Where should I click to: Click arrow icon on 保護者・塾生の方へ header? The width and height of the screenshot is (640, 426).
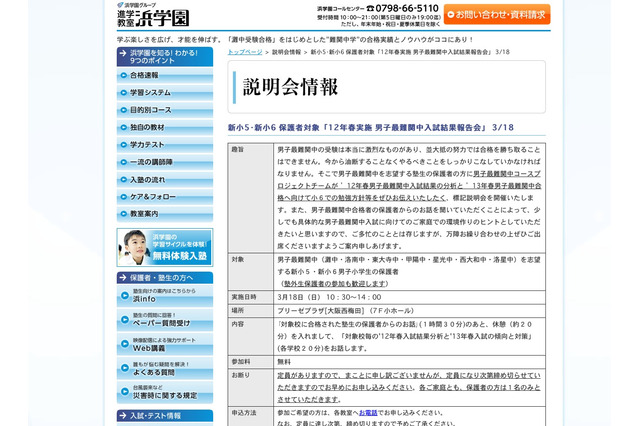123,278
